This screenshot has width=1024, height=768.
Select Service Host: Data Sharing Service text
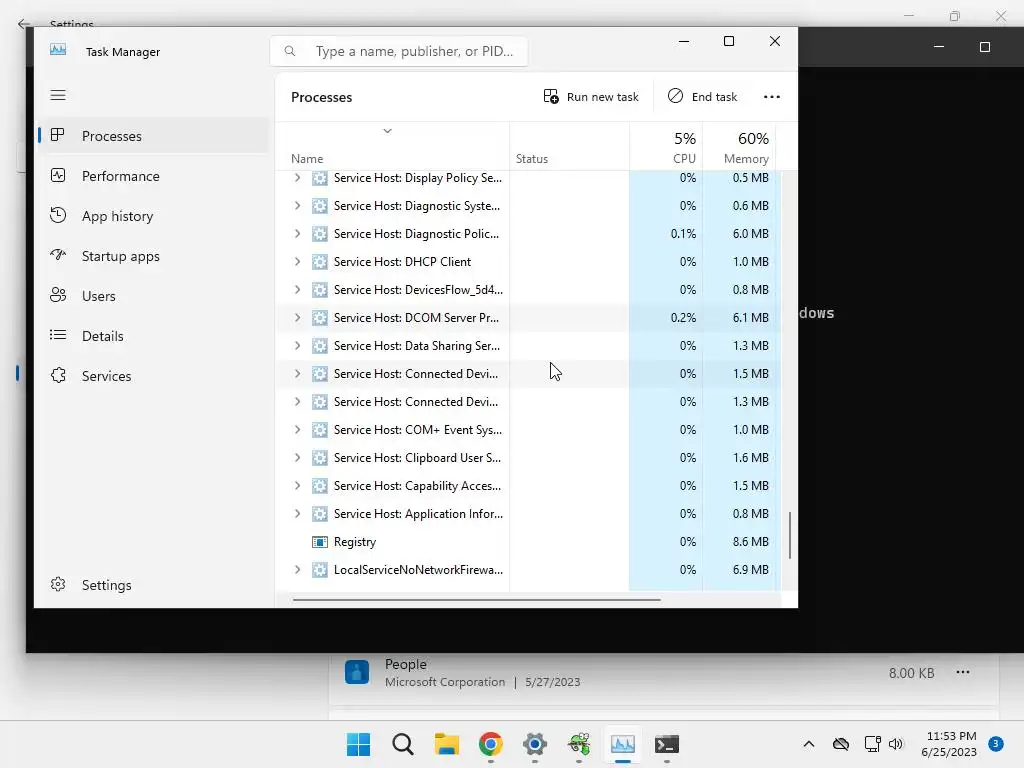[x=417, y=345]
